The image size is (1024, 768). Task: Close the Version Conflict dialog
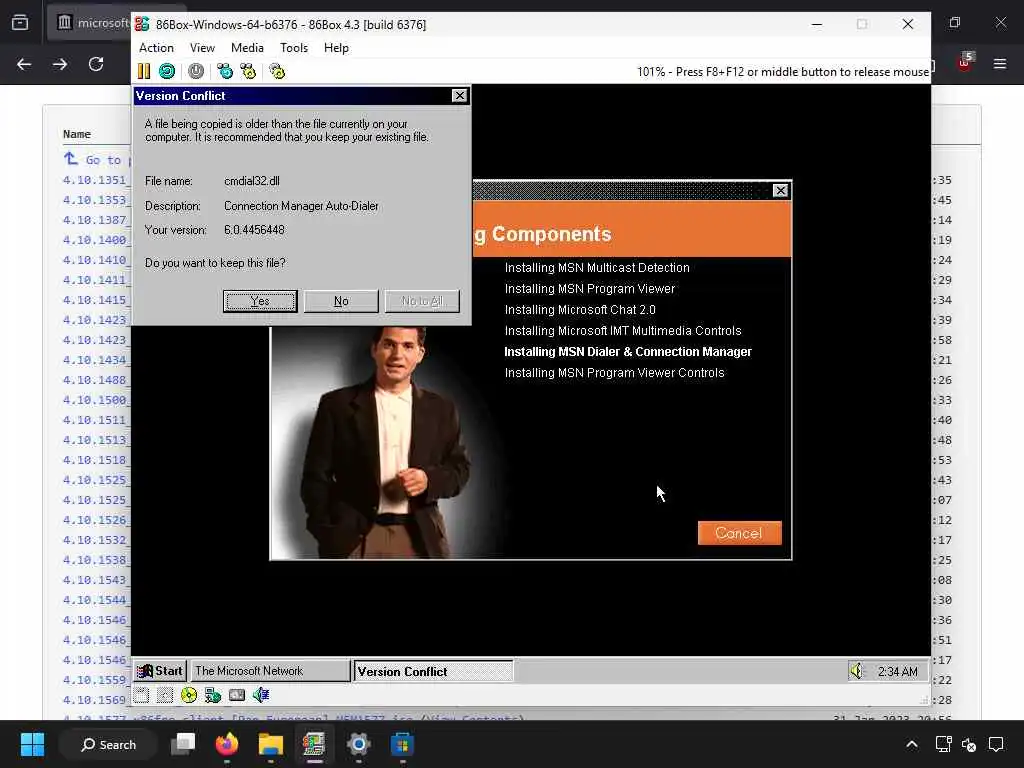[460, 96]
